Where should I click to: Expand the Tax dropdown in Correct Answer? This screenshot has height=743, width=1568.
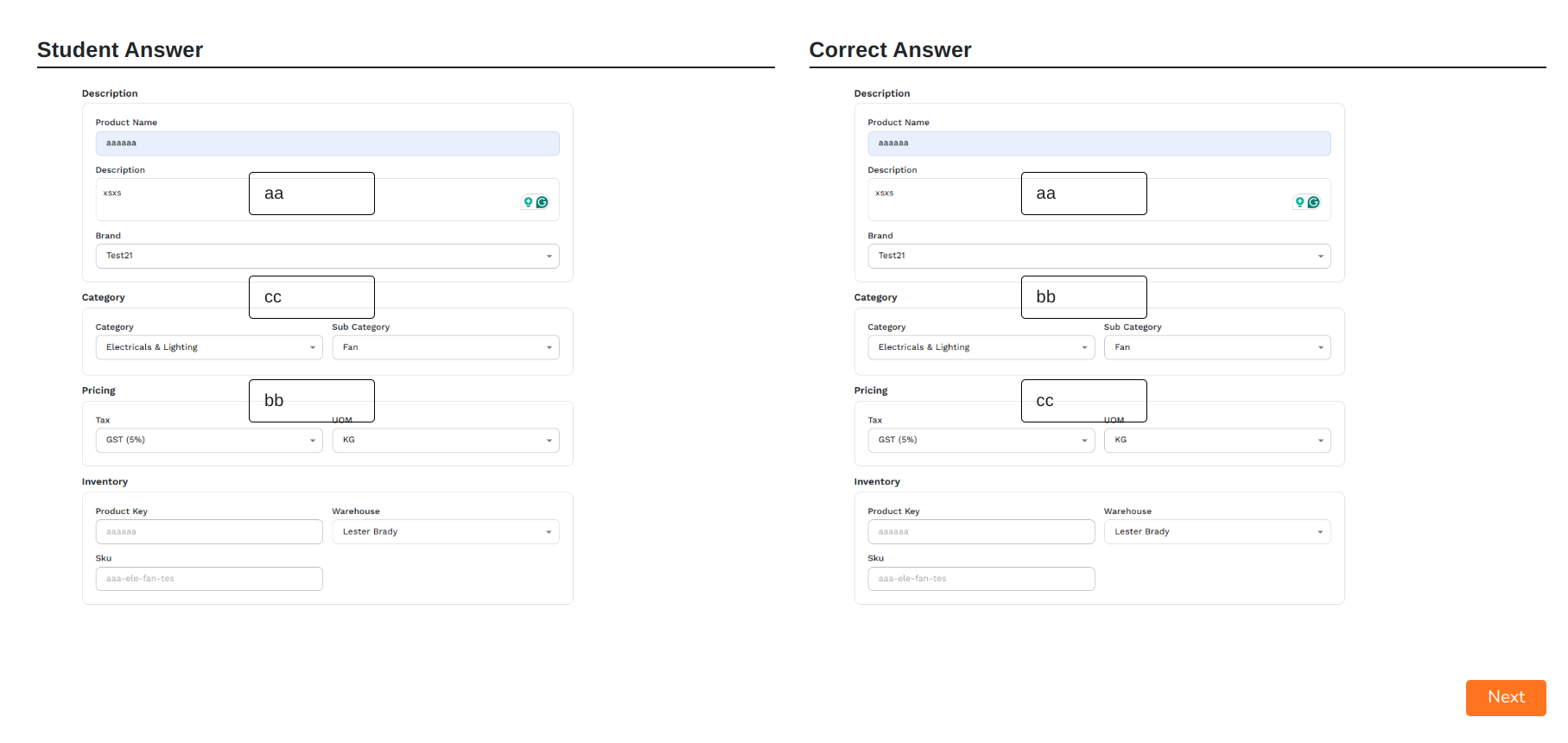click(981, 441)
